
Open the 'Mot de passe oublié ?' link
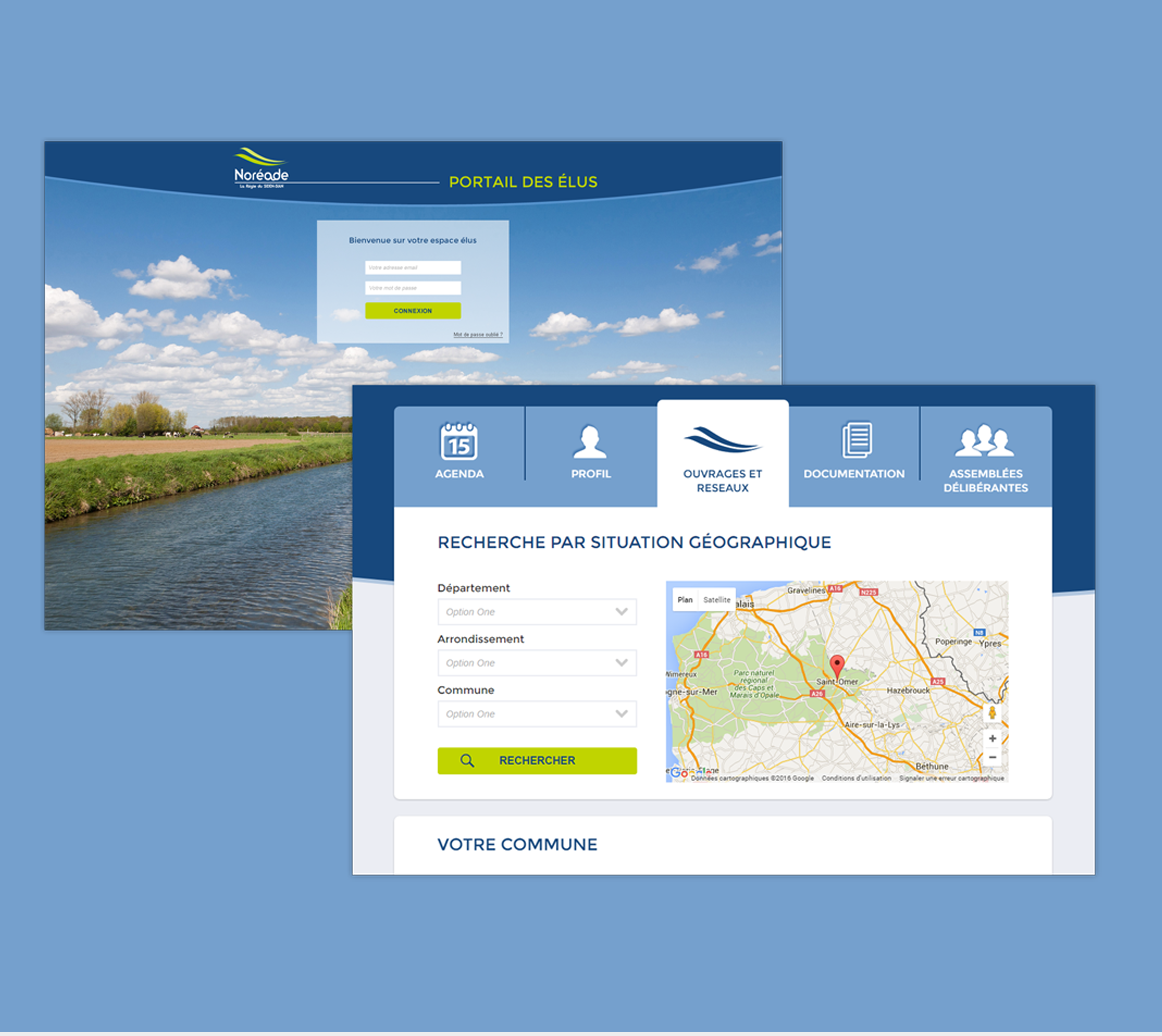[478, 335]
